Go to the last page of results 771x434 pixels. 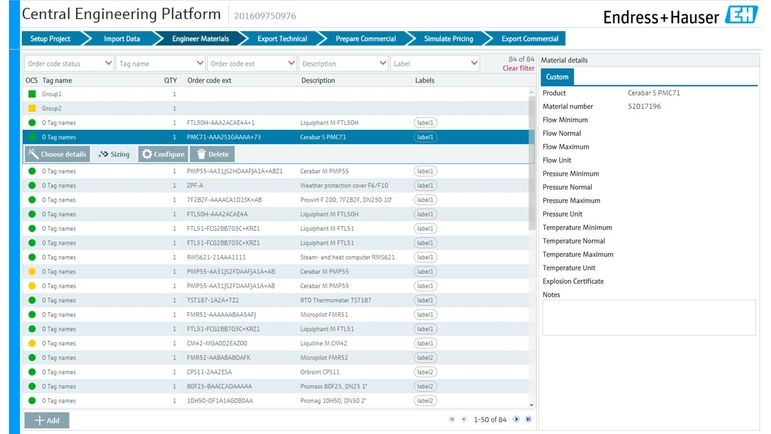(528, 419)
